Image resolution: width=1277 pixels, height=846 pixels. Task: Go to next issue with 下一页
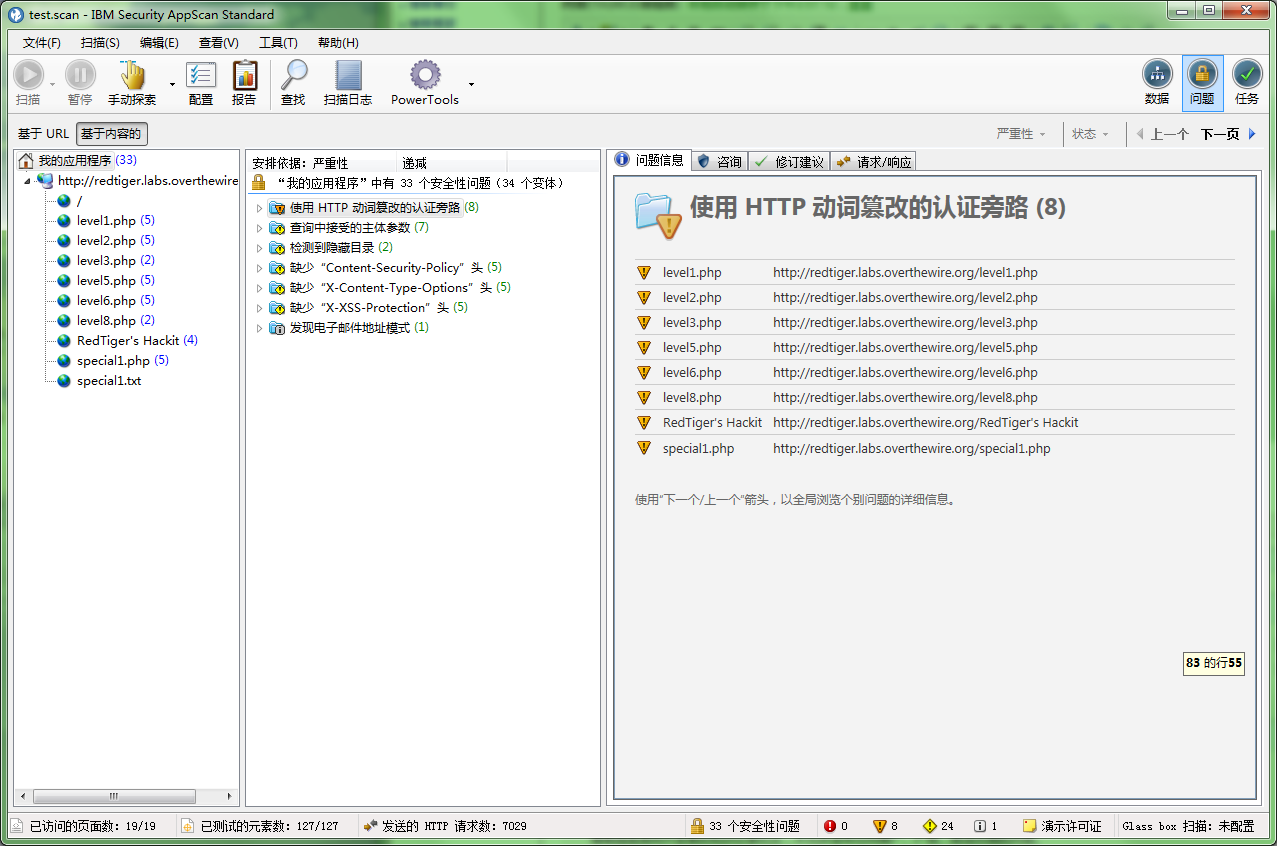click(x=1228, y=134)
